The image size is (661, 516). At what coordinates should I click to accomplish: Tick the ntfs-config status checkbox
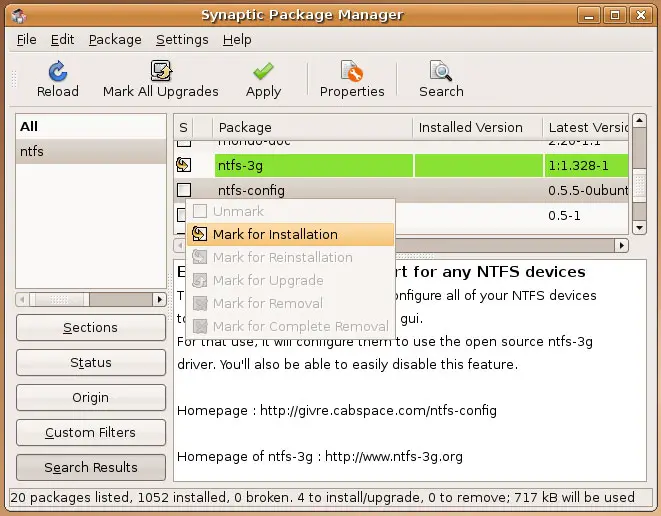tap(184, 190)
